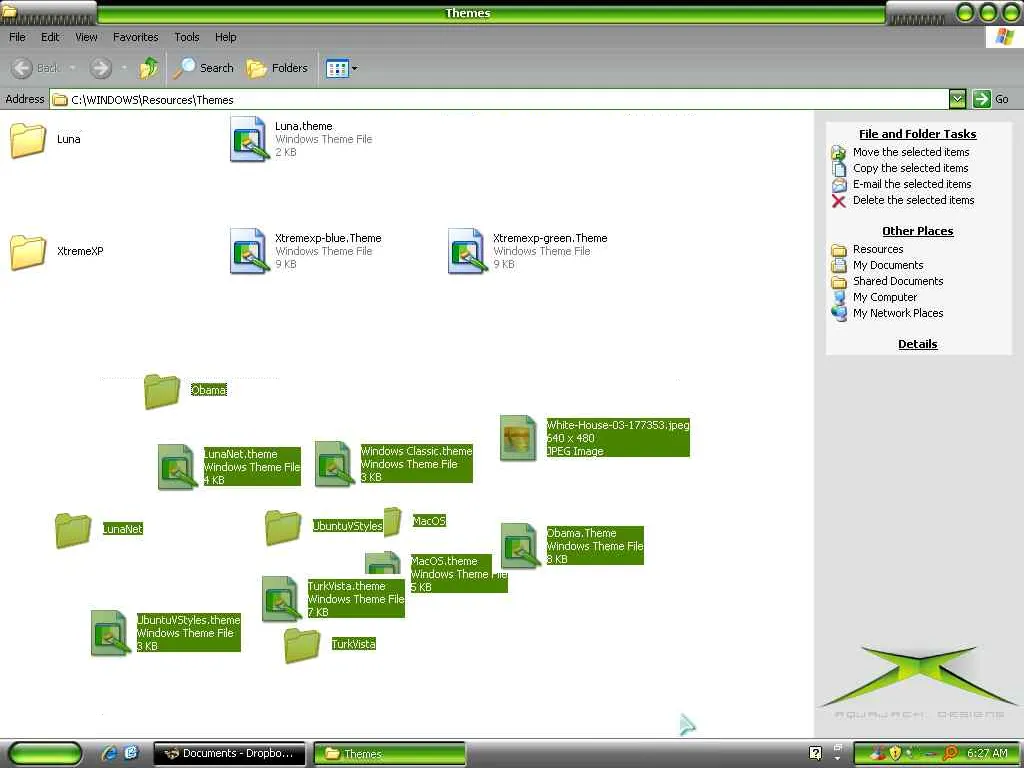Open My Computer from Other Places
Viewport: 1024px width, 768px height.
(884, 297)
